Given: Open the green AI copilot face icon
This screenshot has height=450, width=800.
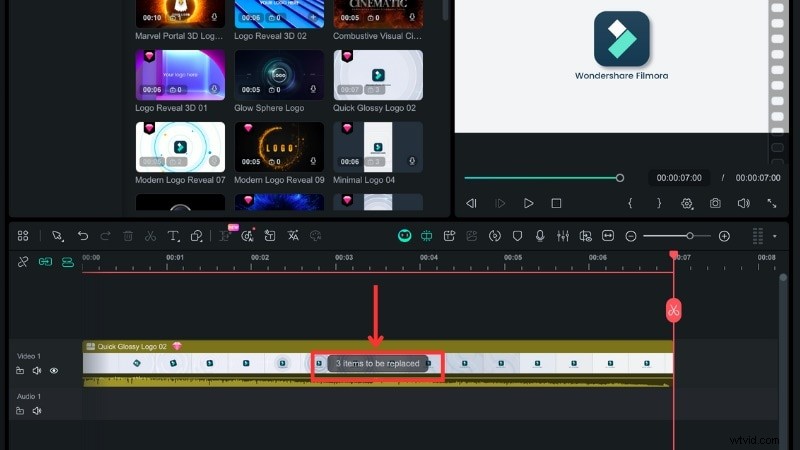Looking at the screenshot, I should click(x=405, y=236).
